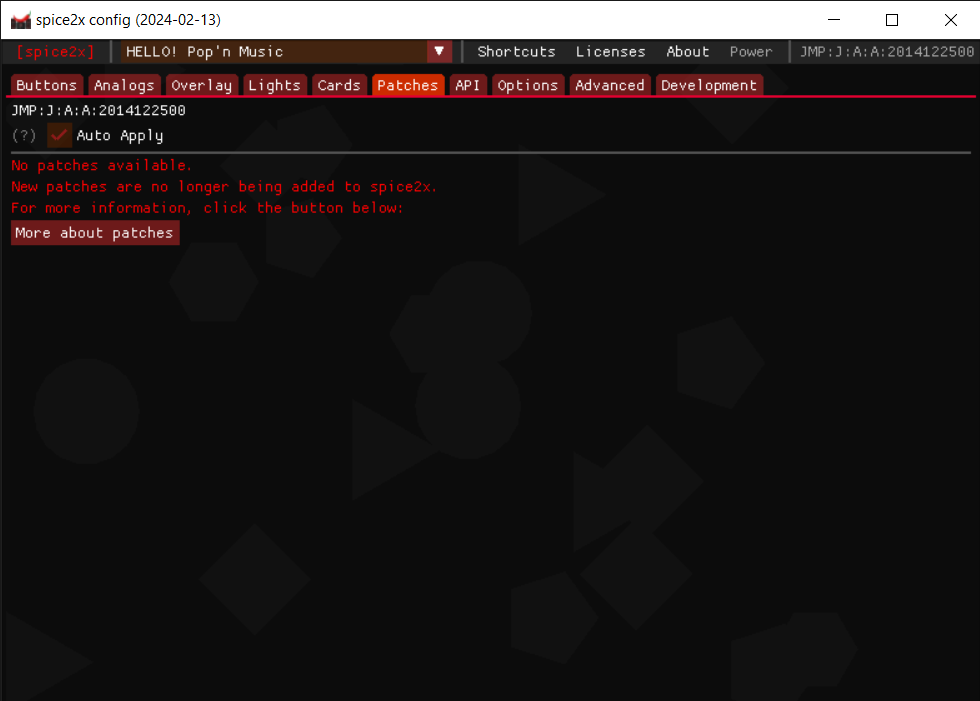Switch to the Options tab
Viewport: 980px width, 701px height.
528,85
